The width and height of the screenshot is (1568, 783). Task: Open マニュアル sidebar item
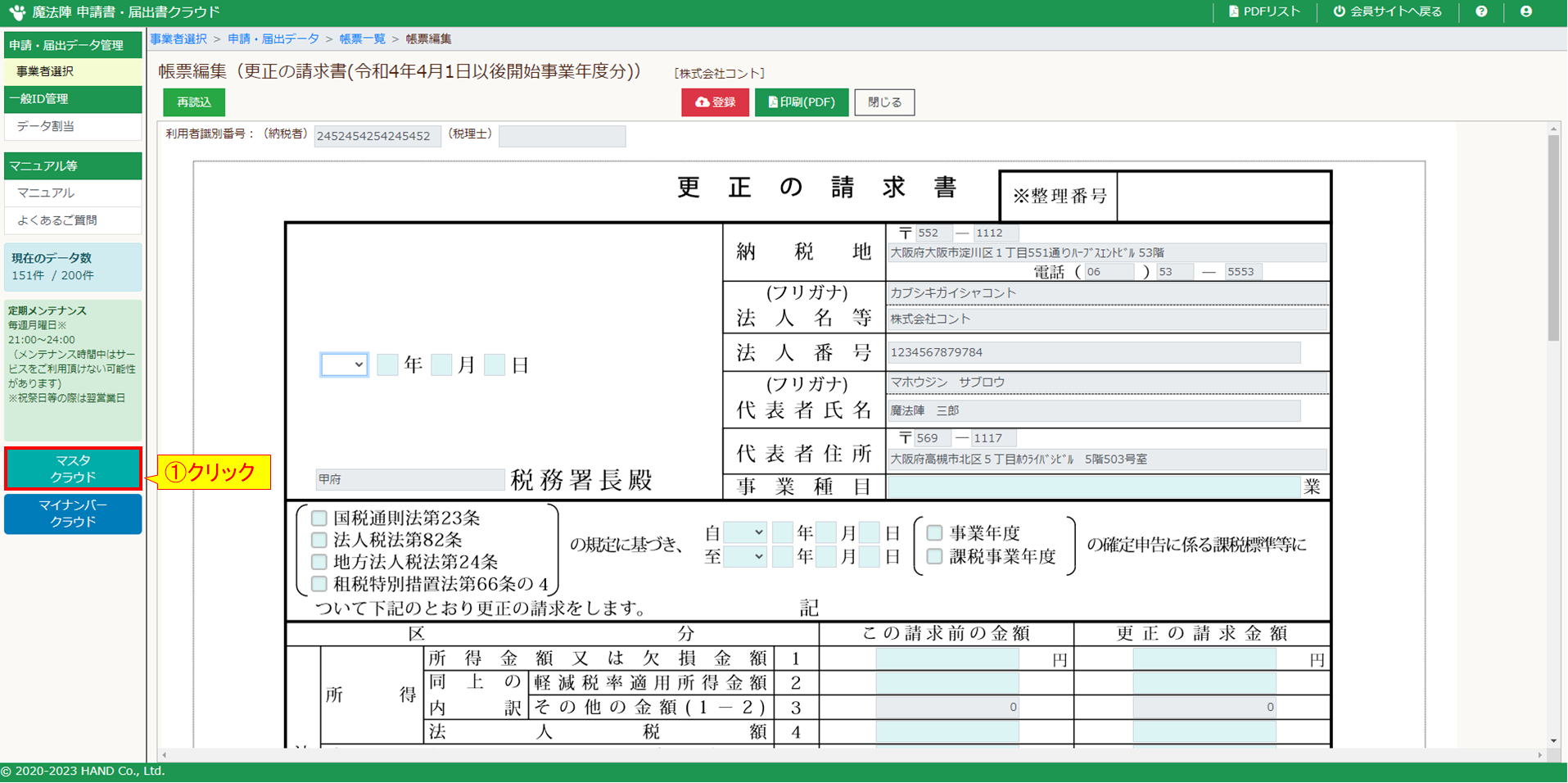point(73,193)
